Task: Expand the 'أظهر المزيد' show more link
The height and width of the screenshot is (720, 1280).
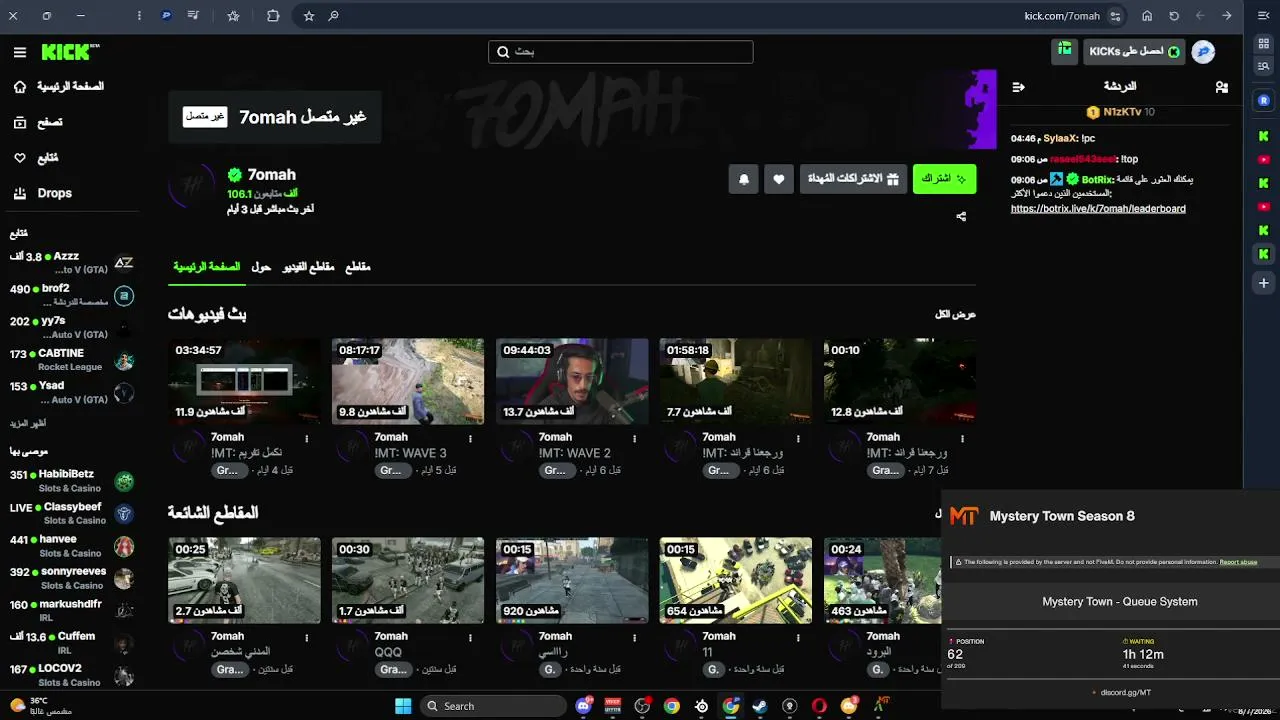Action: [28, 423]
